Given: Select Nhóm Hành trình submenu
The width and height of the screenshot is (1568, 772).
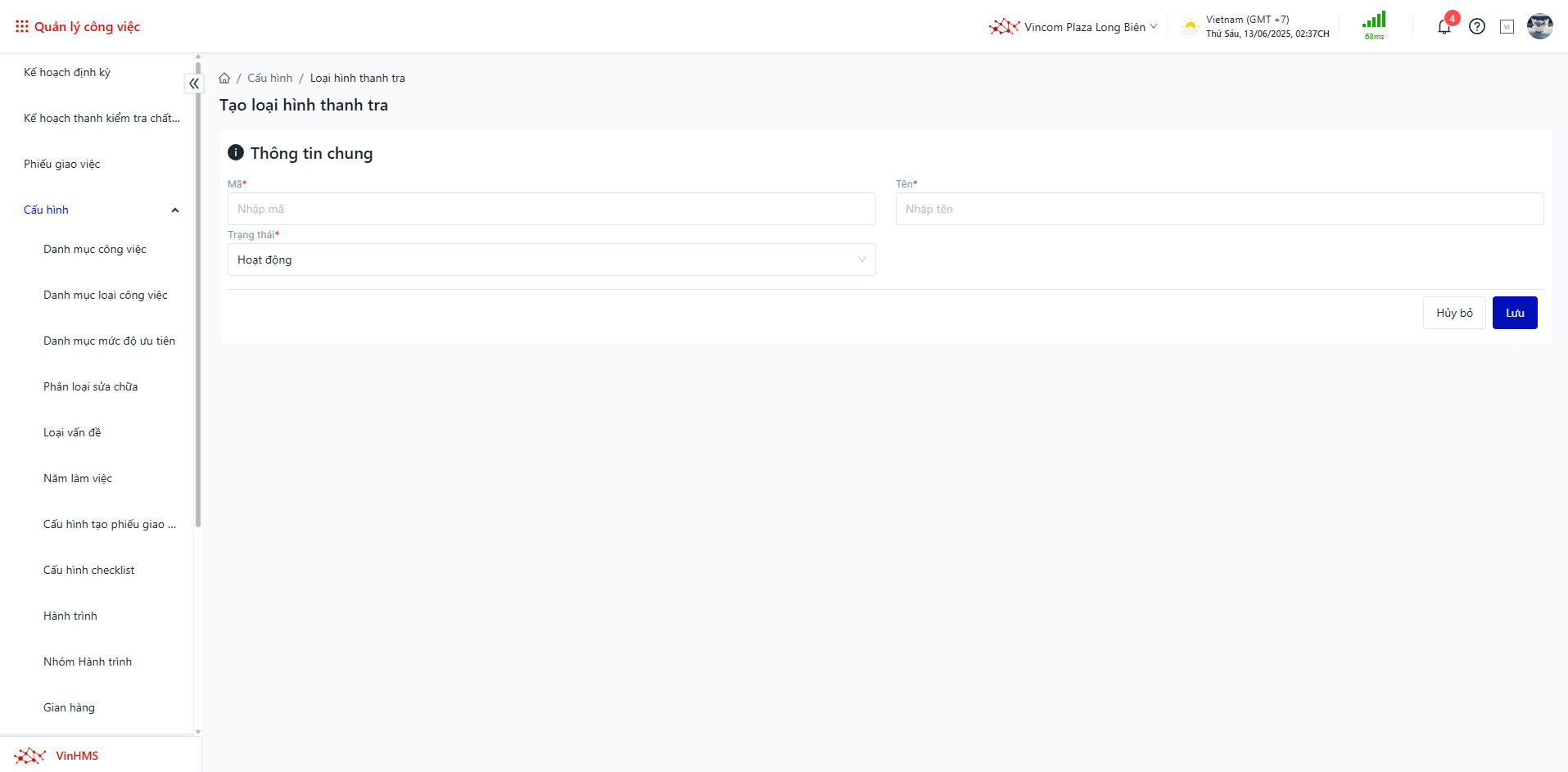Looking at the screenshot, I should click(x=88, y=661).
